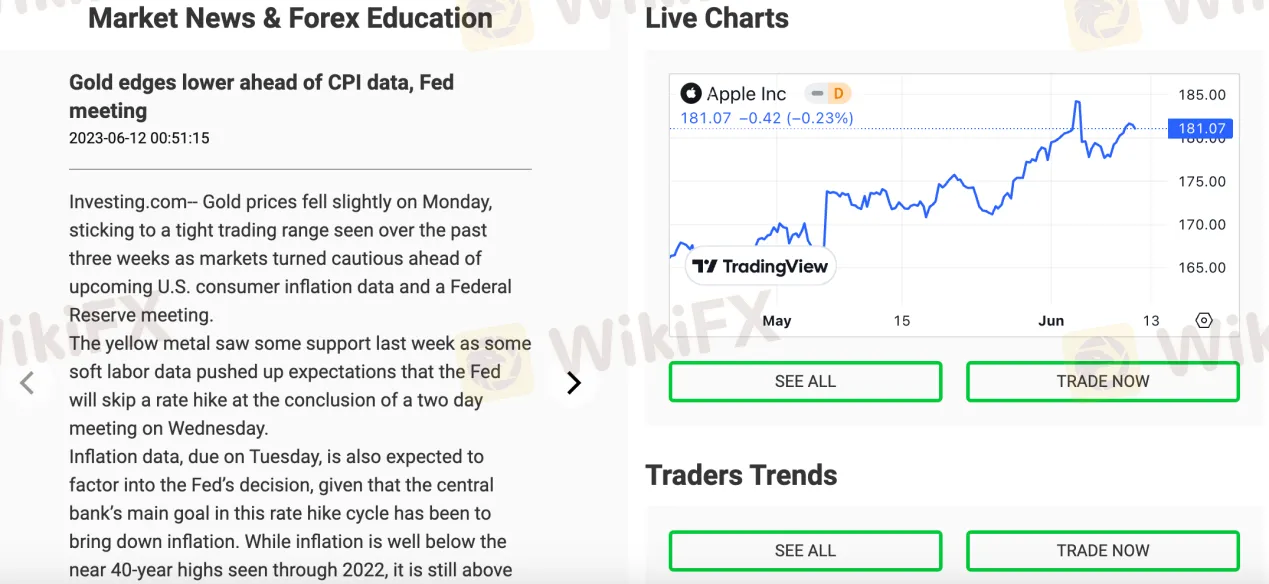
Task: Advance to the next news article arrow
Action: click(573, 382)
